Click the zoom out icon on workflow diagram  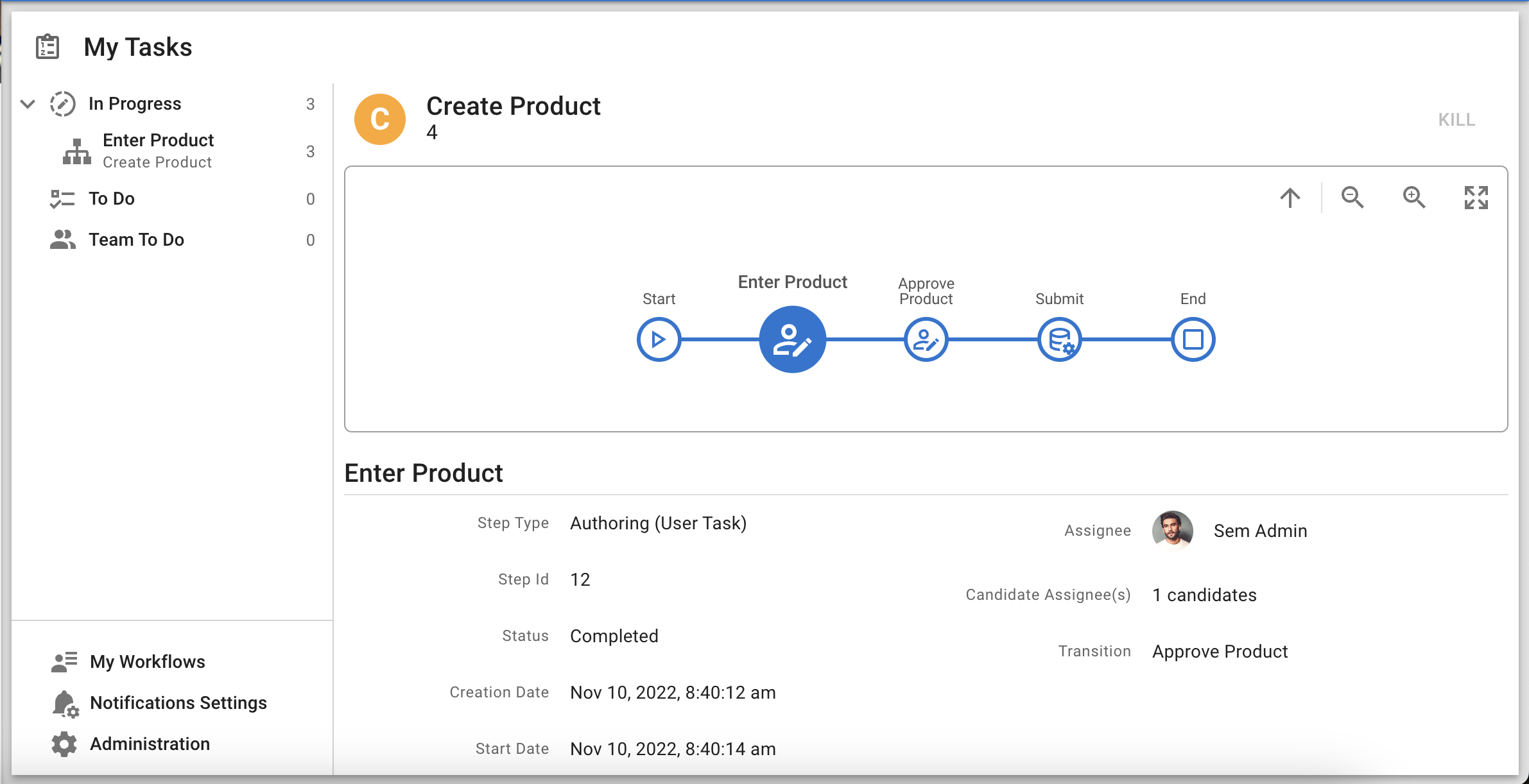tap(1354, 197)
